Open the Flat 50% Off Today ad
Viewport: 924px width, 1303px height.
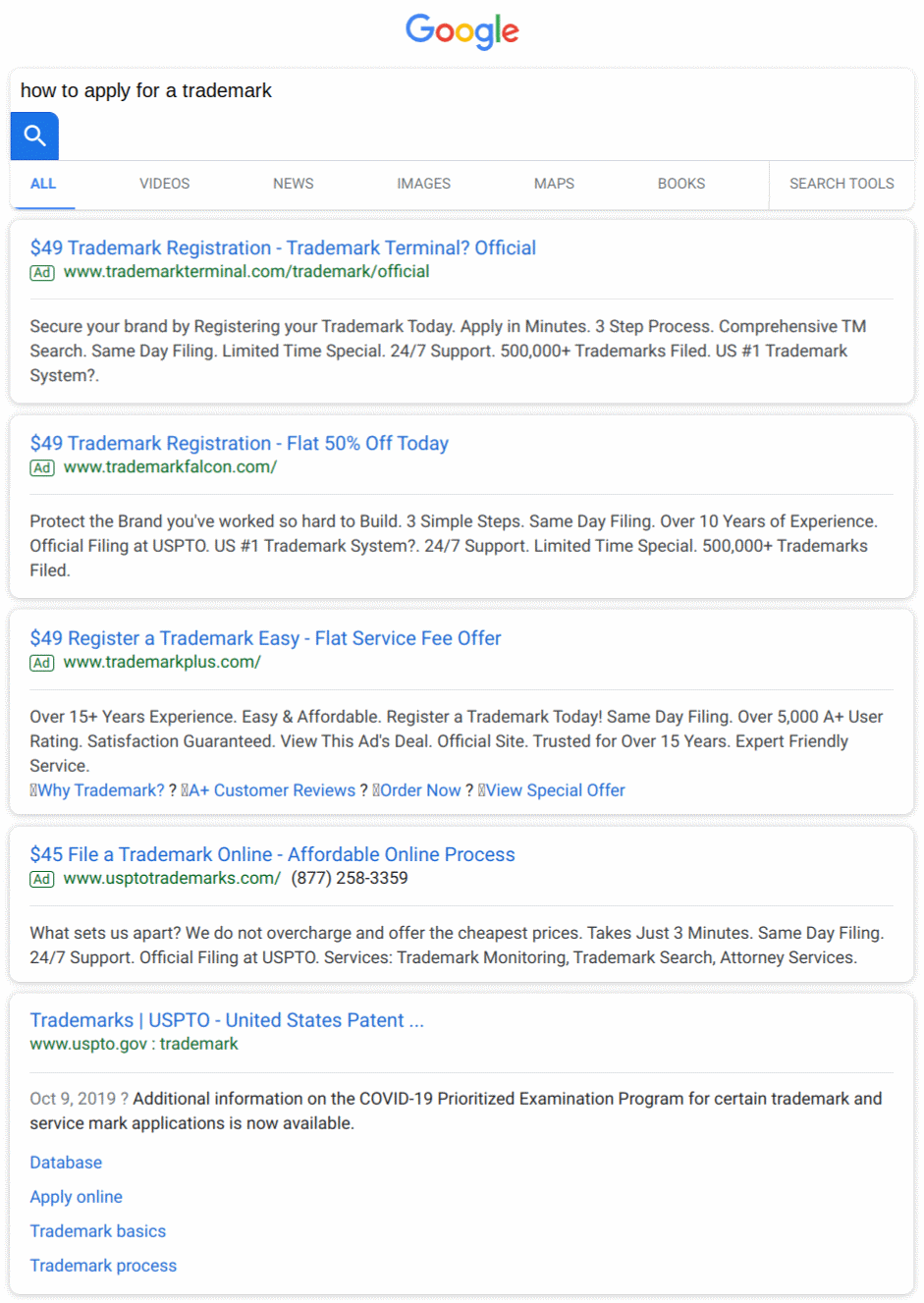coord(239,443)
